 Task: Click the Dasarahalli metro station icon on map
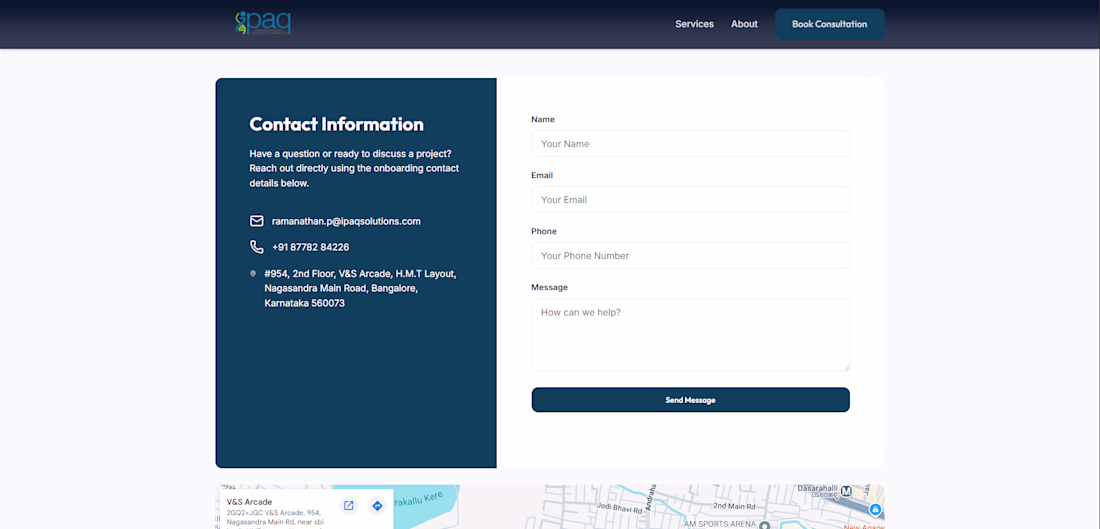(x=846, y=491)
